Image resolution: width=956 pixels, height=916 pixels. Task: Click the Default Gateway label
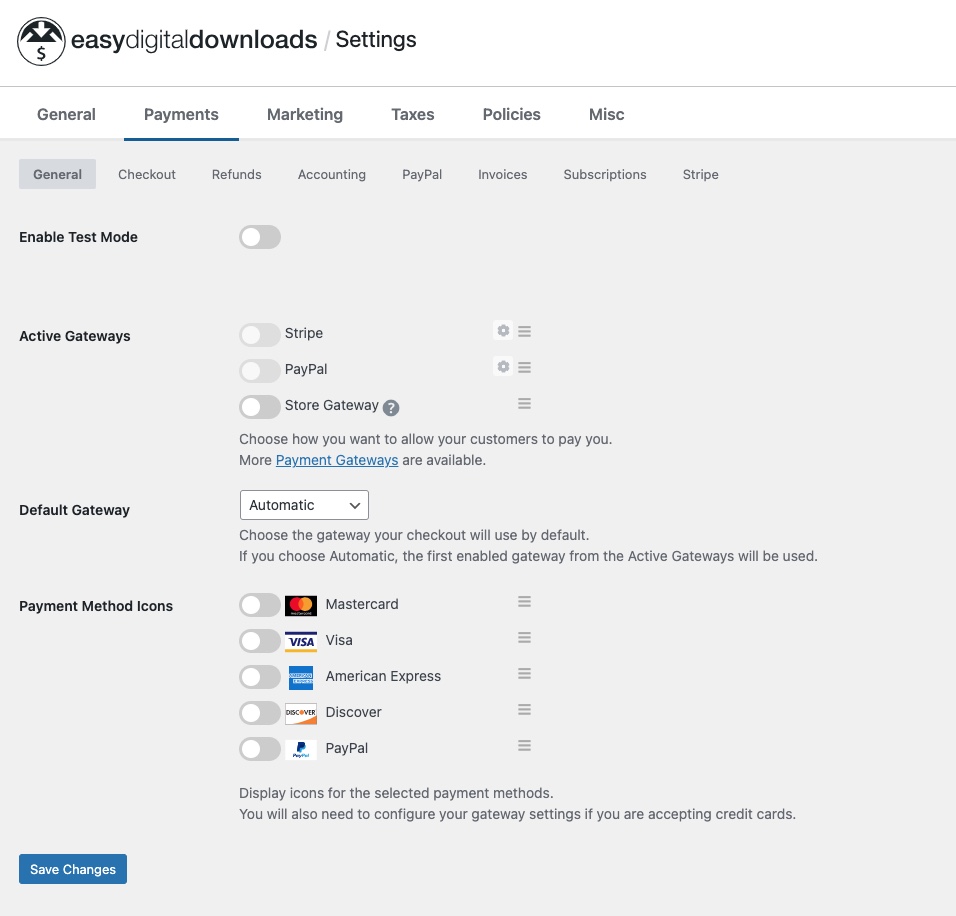pos(74,510)
